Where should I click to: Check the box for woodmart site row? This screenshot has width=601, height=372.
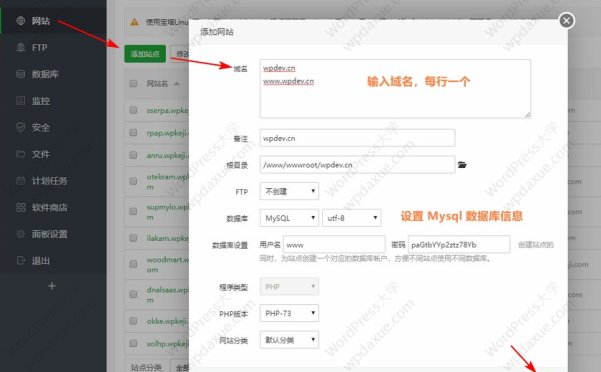click(133, 264)
